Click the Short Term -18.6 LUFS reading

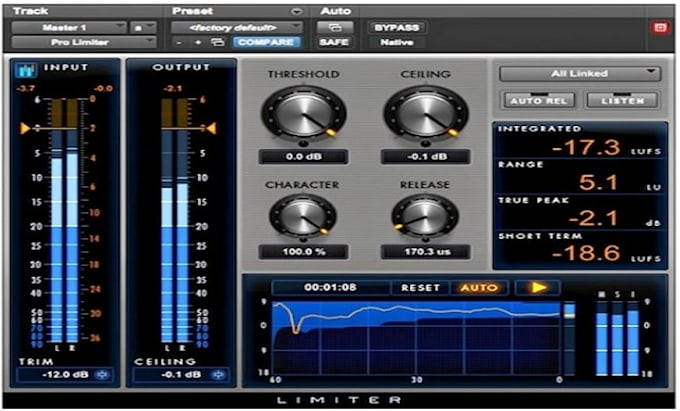(585, 253)
